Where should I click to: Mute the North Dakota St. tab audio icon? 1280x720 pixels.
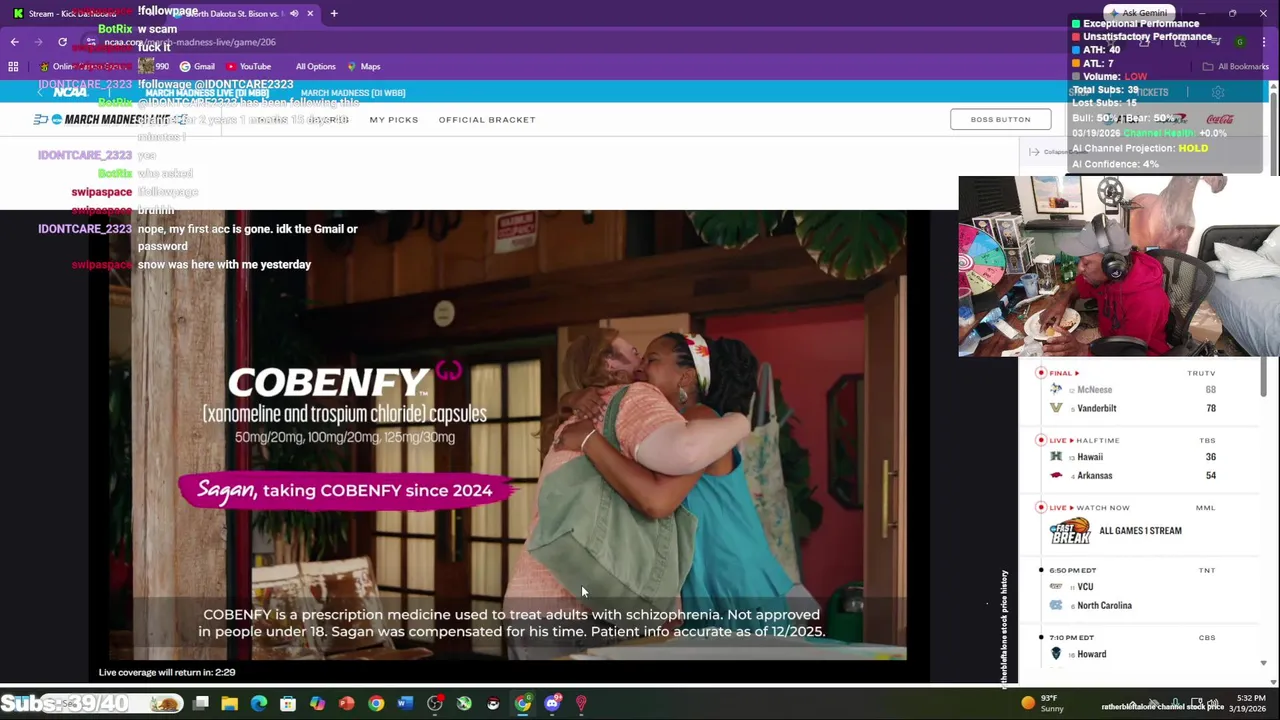[294, 14]
